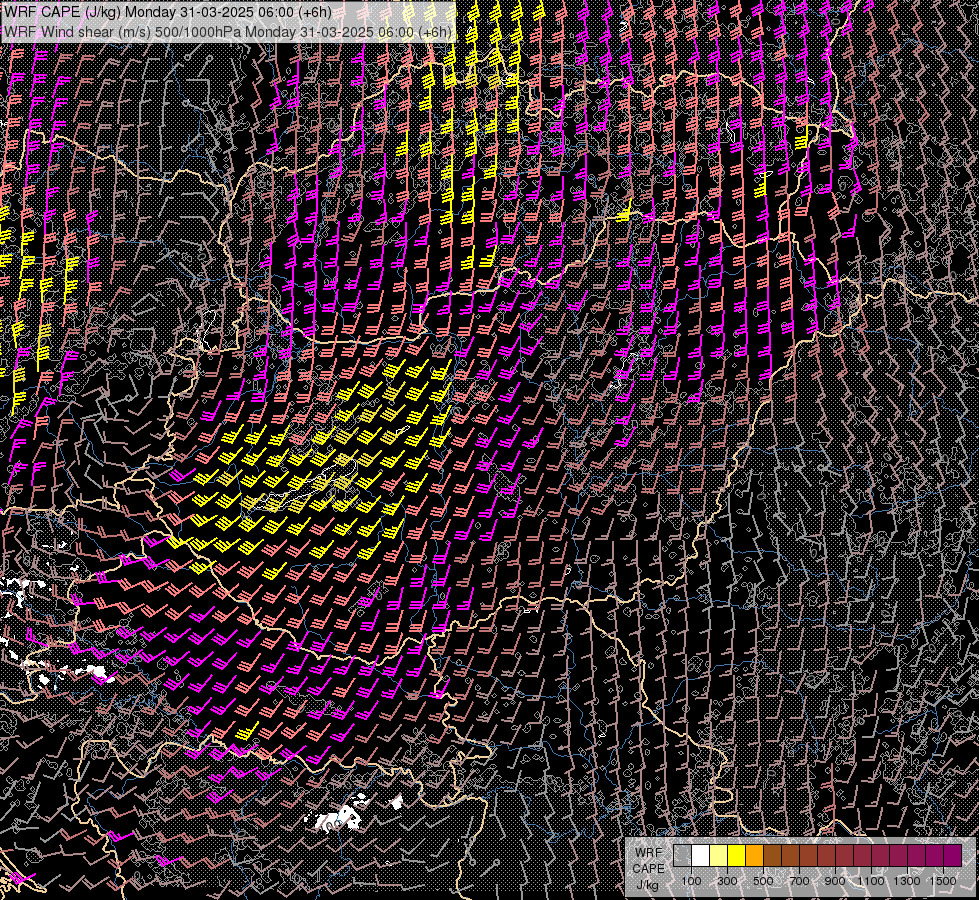Screen dimensions: 979x900
Task: Select the bright yellow CAPE legend swatch
Action: click(737, 855)
